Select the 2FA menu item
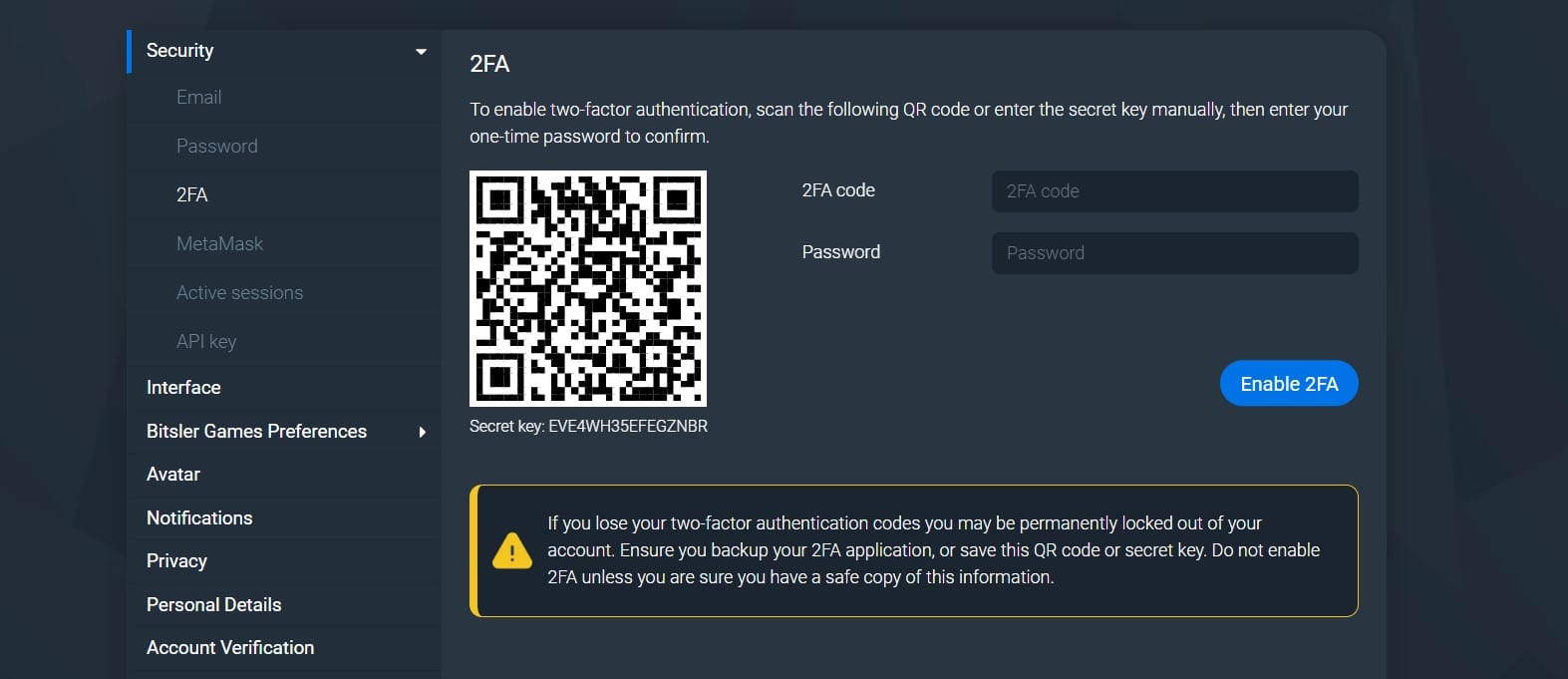The image size is (1568, 679). (191, 194)
